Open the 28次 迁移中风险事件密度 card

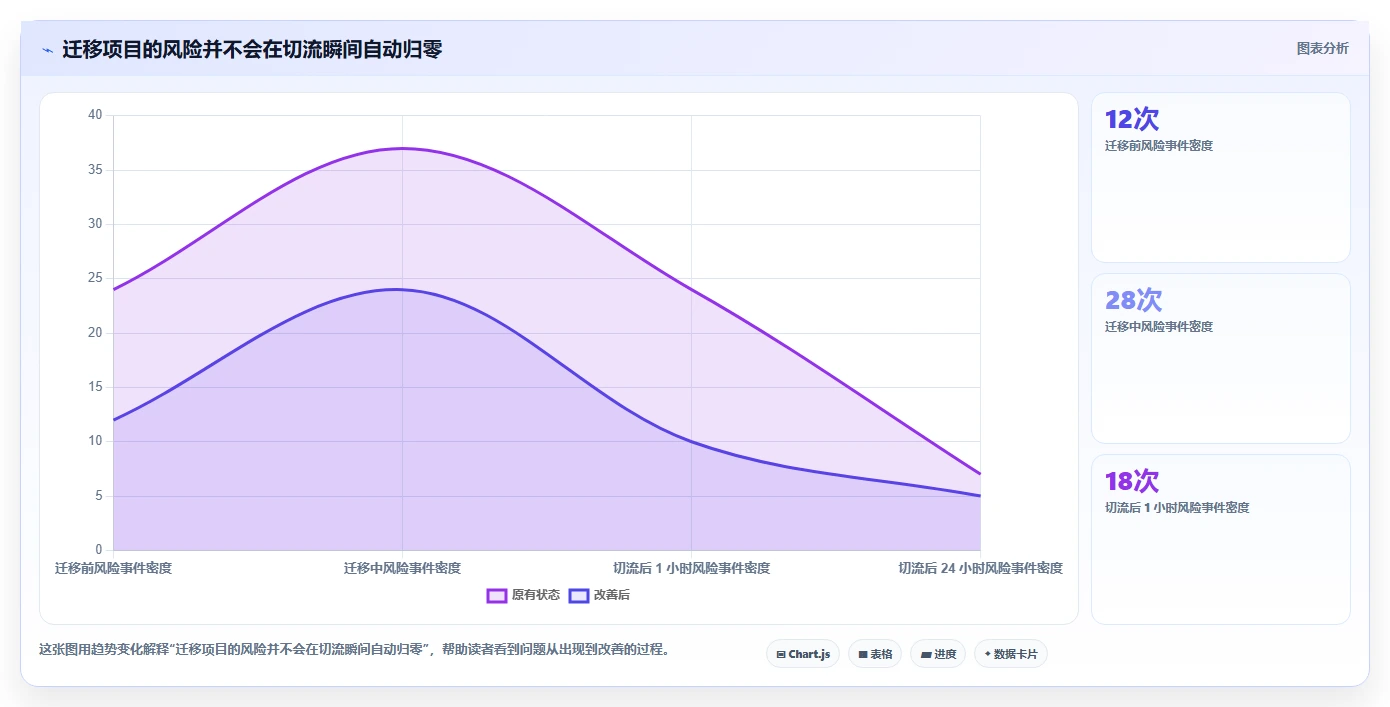pos(1221,358)
